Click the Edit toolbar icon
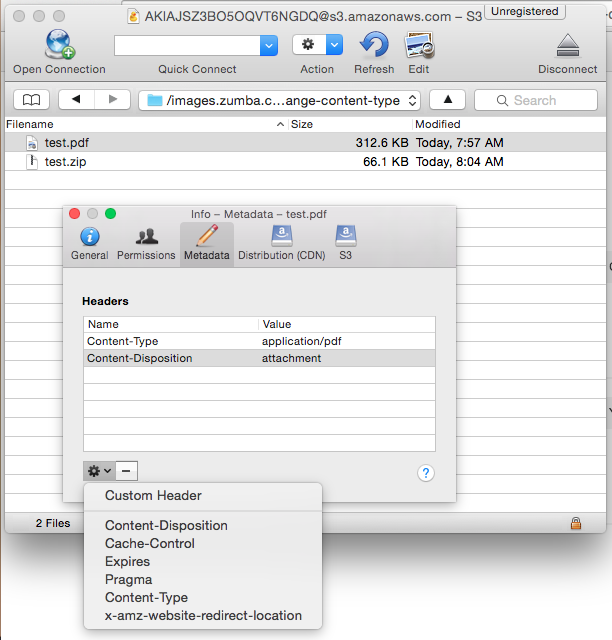Image resolution: width=612 pixels, height=640 pixels. click(419, 45)
